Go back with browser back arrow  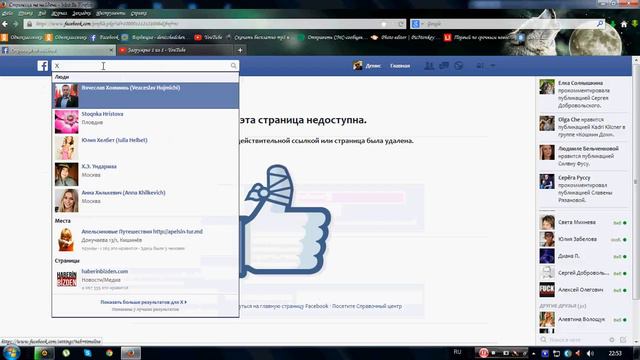pyautogui.click(x=5, y=24)
